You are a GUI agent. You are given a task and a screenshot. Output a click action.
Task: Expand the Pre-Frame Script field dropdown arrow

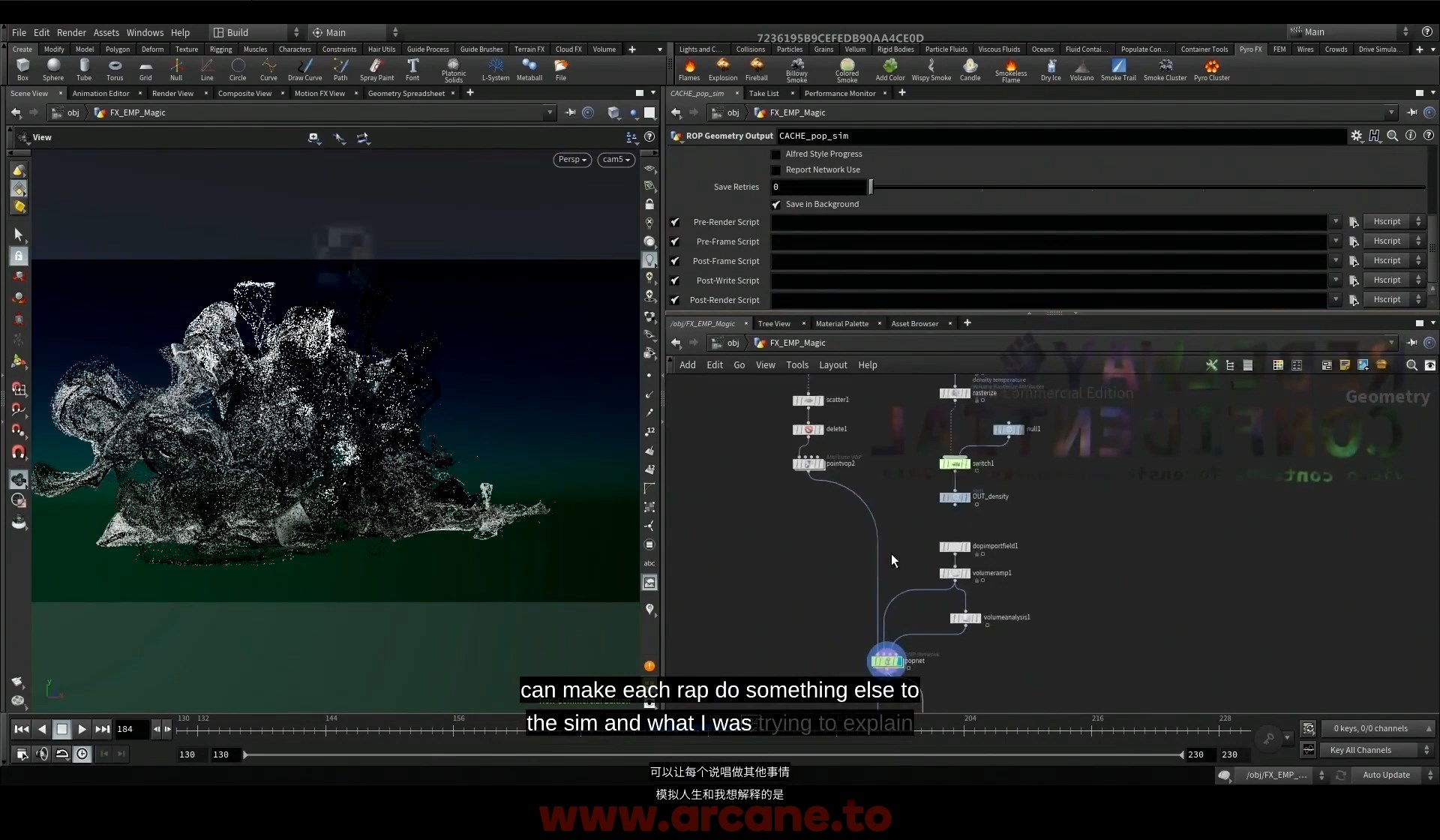[x=1336, y=241]
